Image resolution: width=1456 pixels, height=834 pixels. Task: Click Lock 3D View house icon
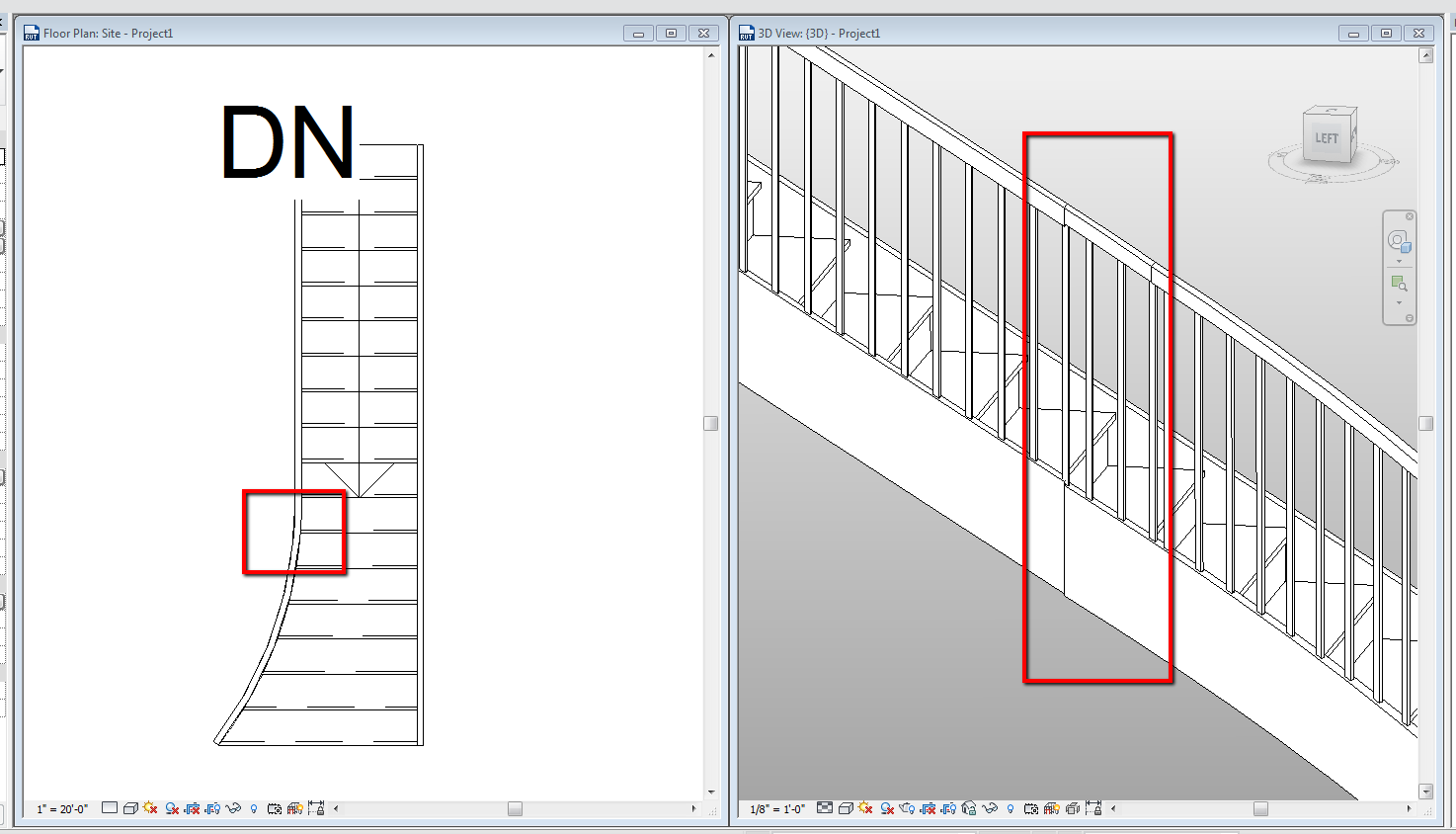969,808
